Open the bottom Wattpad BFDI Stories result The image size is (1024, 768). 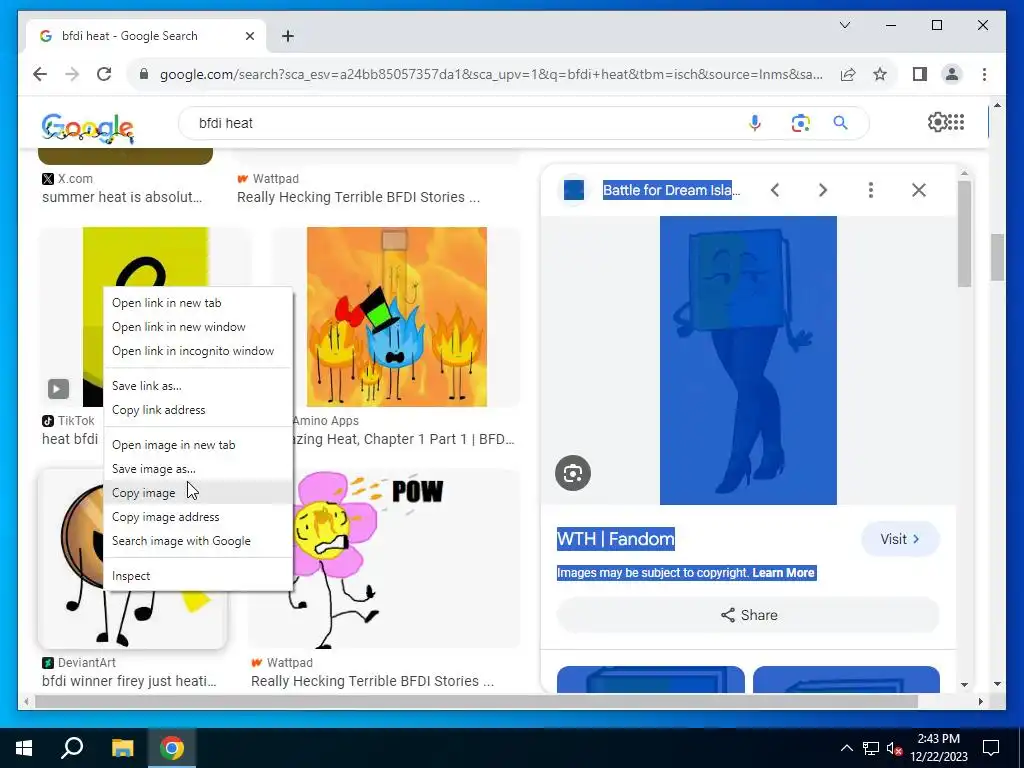point(372,681)
